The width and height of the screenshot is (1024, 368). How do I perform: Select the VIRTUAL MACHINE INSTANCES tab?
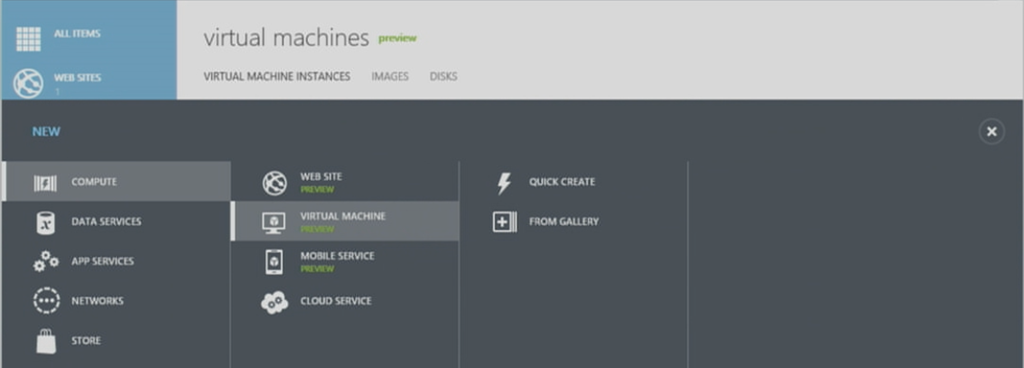277,76
